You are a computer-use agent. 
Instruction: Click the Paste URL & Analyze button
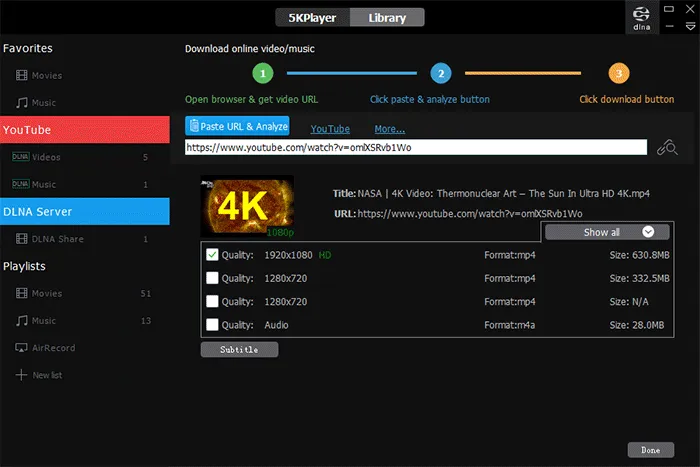(x=238, y=127)
